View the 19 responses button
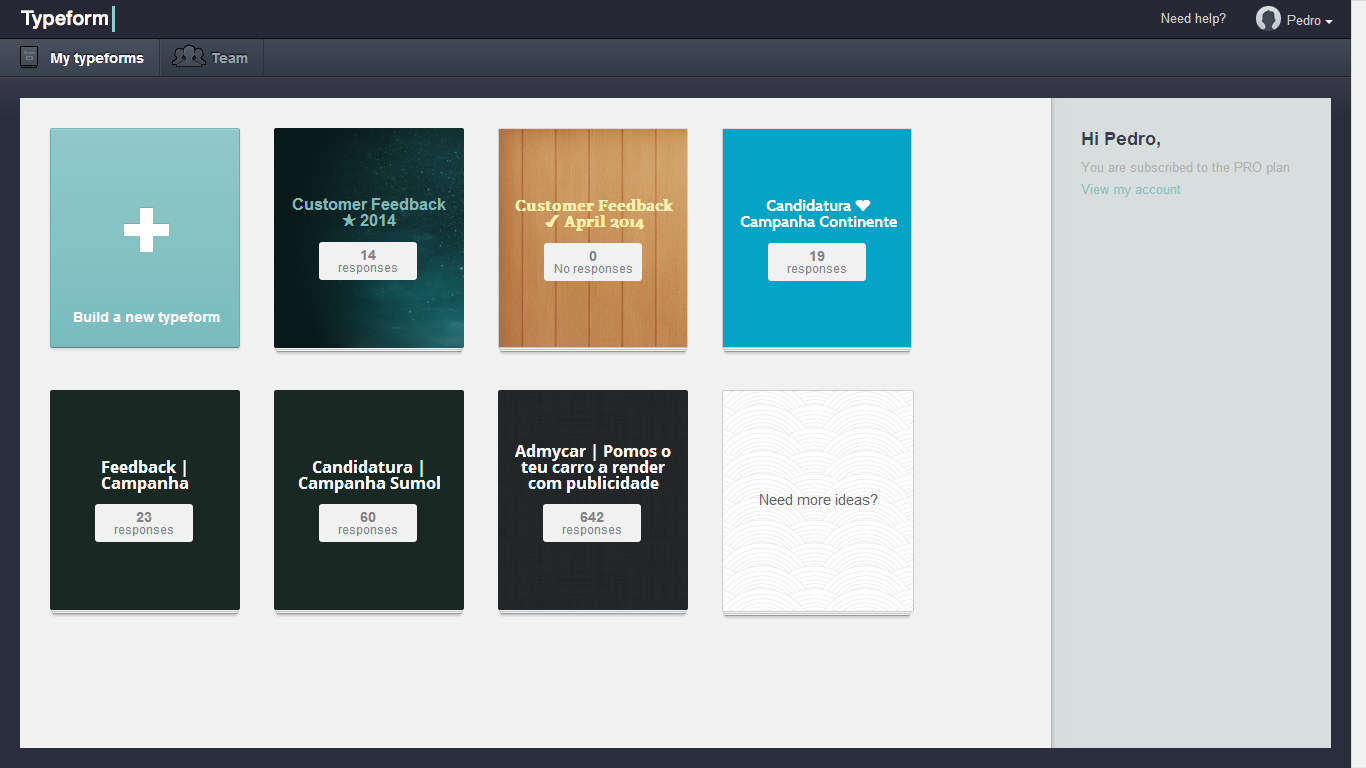The width and height of the screenshot is (1366, 768). [817, 262]
